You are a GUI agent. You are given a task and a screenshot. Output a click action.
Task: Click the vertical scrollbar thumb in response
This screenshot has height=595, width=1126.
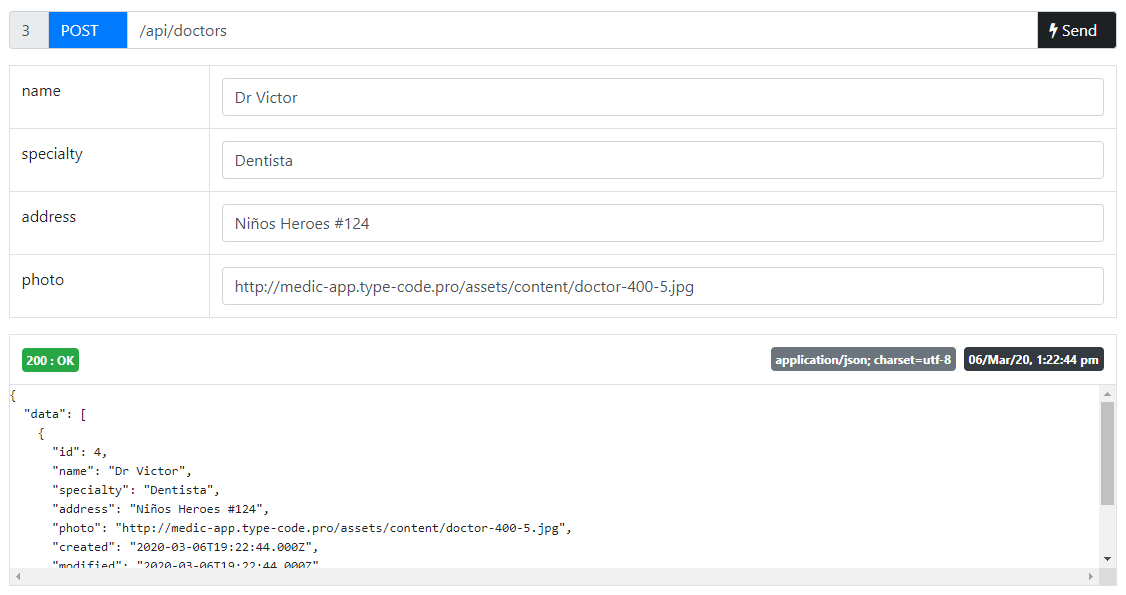tap(1107, 454)
